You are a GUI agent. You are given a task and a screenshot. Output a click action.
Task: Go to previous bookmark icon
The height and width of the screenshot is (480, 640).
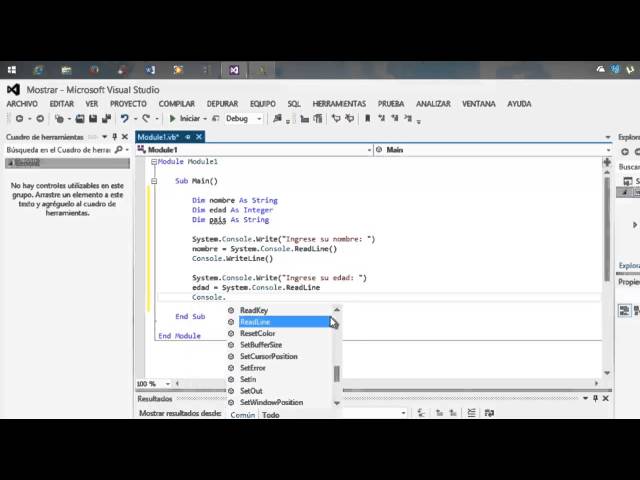coord(382,118)
